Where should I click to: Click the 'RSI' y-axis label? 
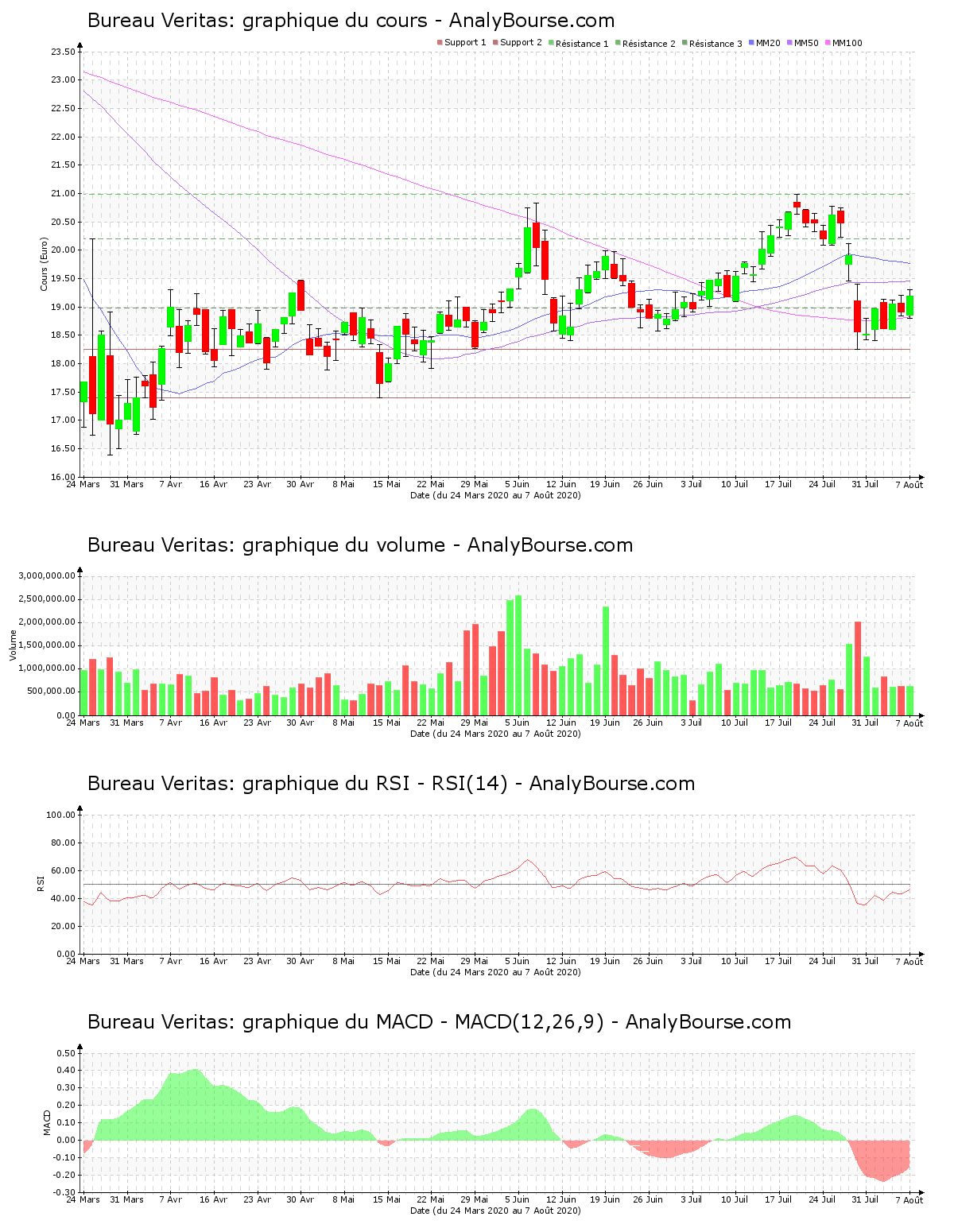[x=40, y=883]
